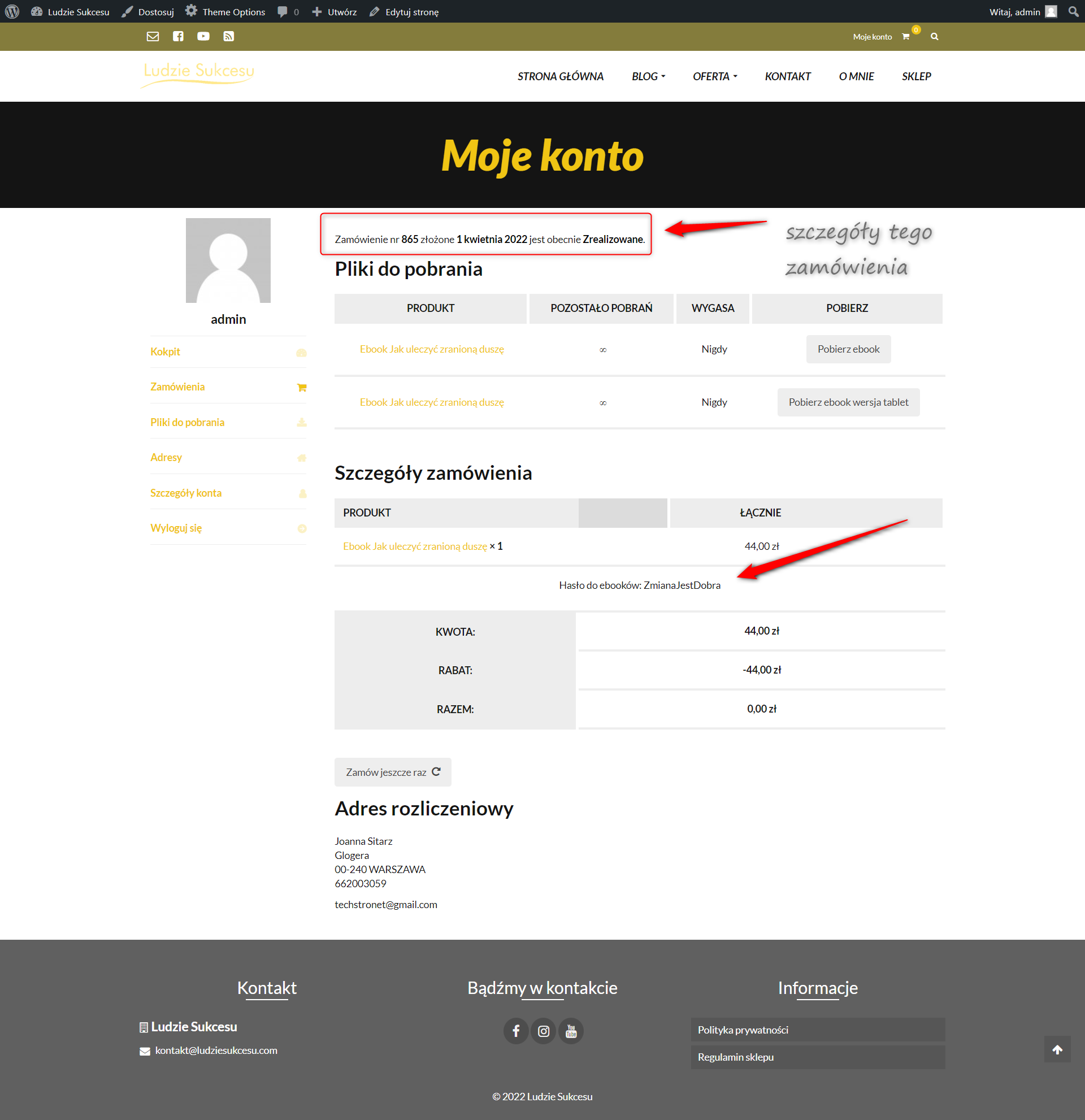
Task: Click the search magnifier in gold bar
Action: pos(935,37)
